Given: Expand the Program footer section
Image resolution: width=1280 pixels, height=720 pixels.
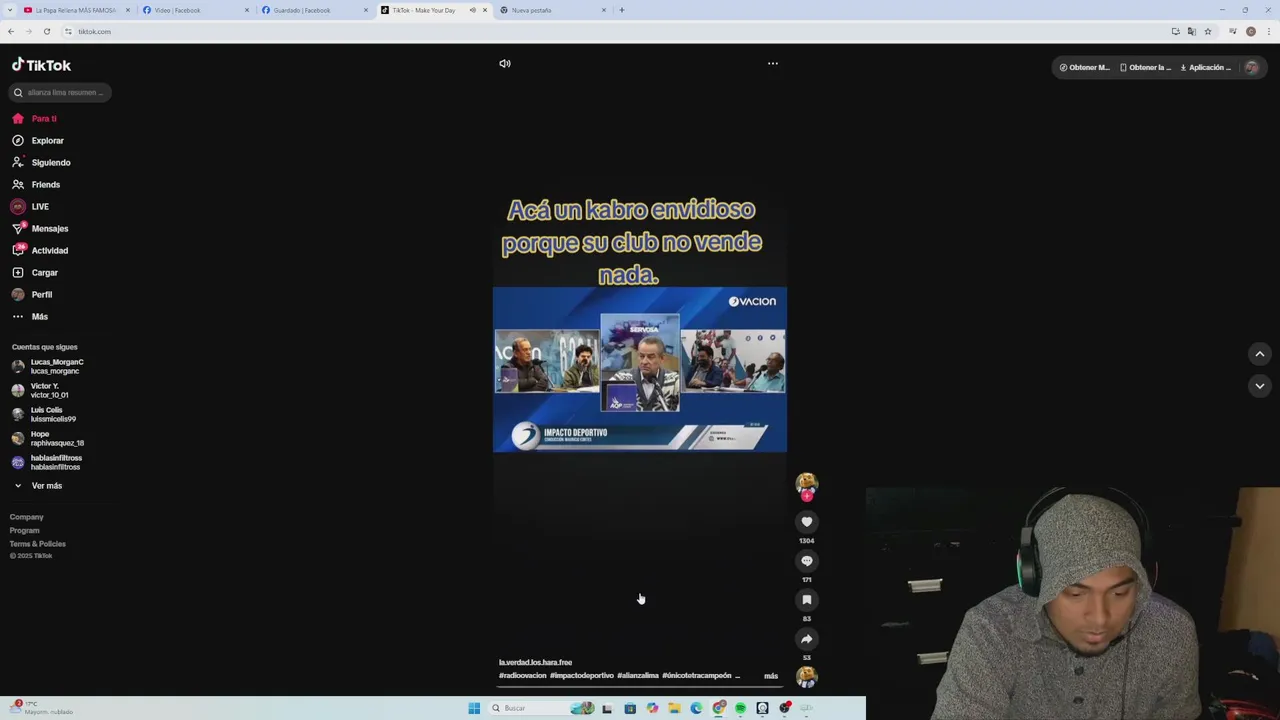Looking at the screenshot, I should pyautogui.click(x=25, y=531).
